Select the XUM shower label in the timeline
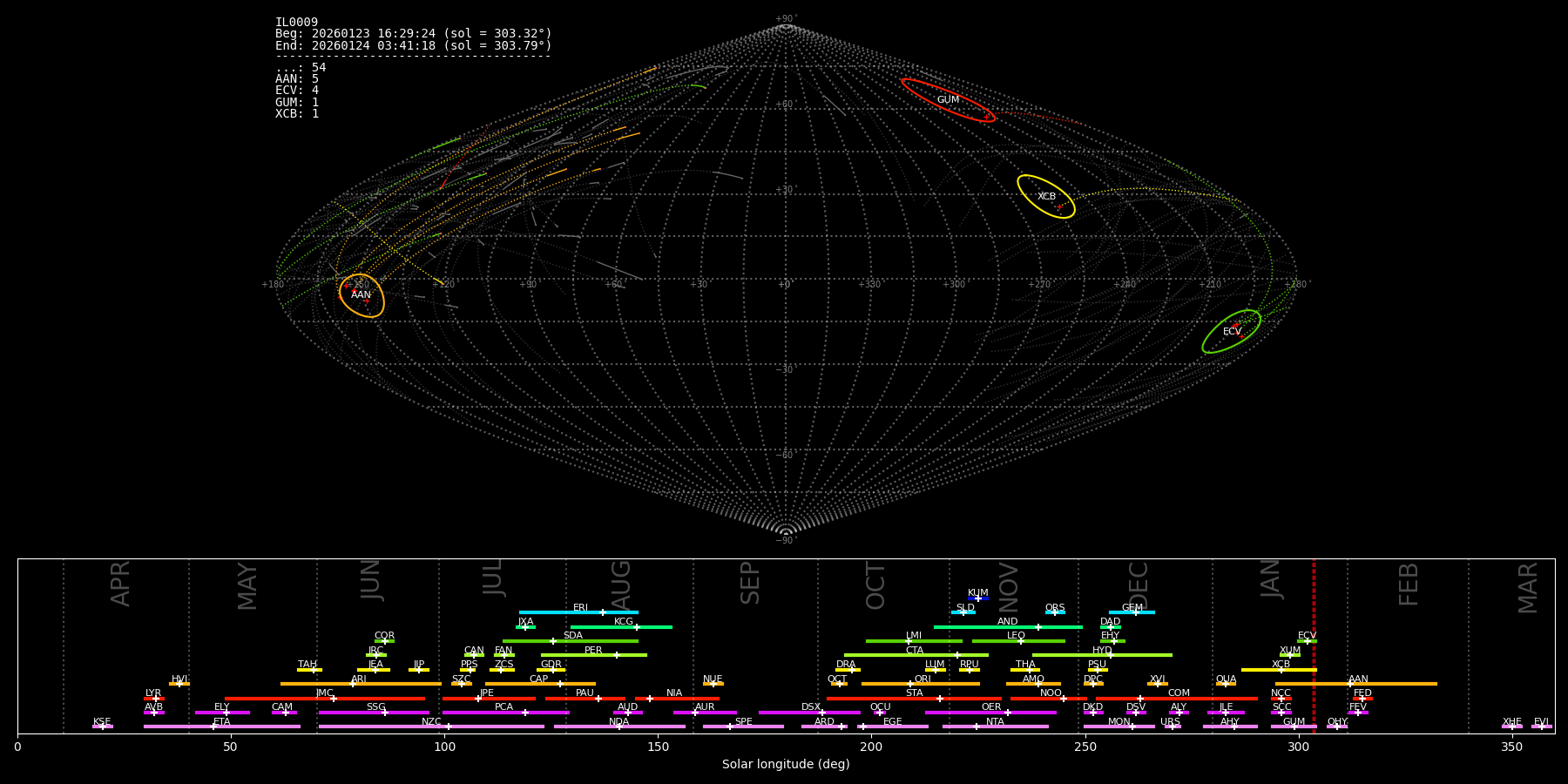This screenshot has width=1568, height=784. pos(1290,651)
